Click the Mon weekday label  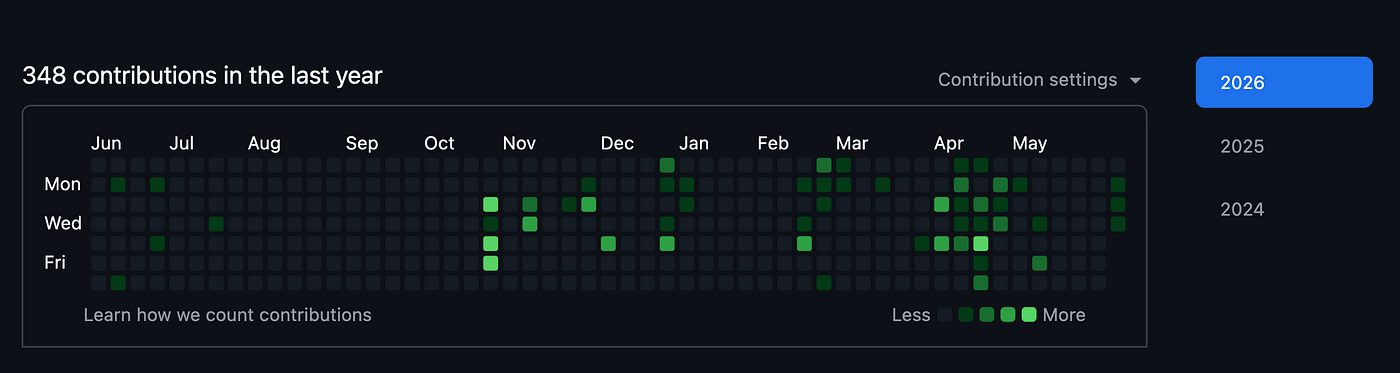63,184
